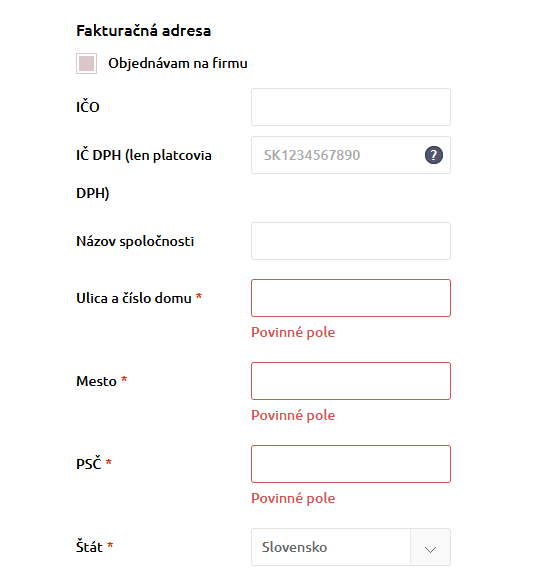
Task: Click "Povinné pole" error under Ulica field
Action: pos(293,332)
